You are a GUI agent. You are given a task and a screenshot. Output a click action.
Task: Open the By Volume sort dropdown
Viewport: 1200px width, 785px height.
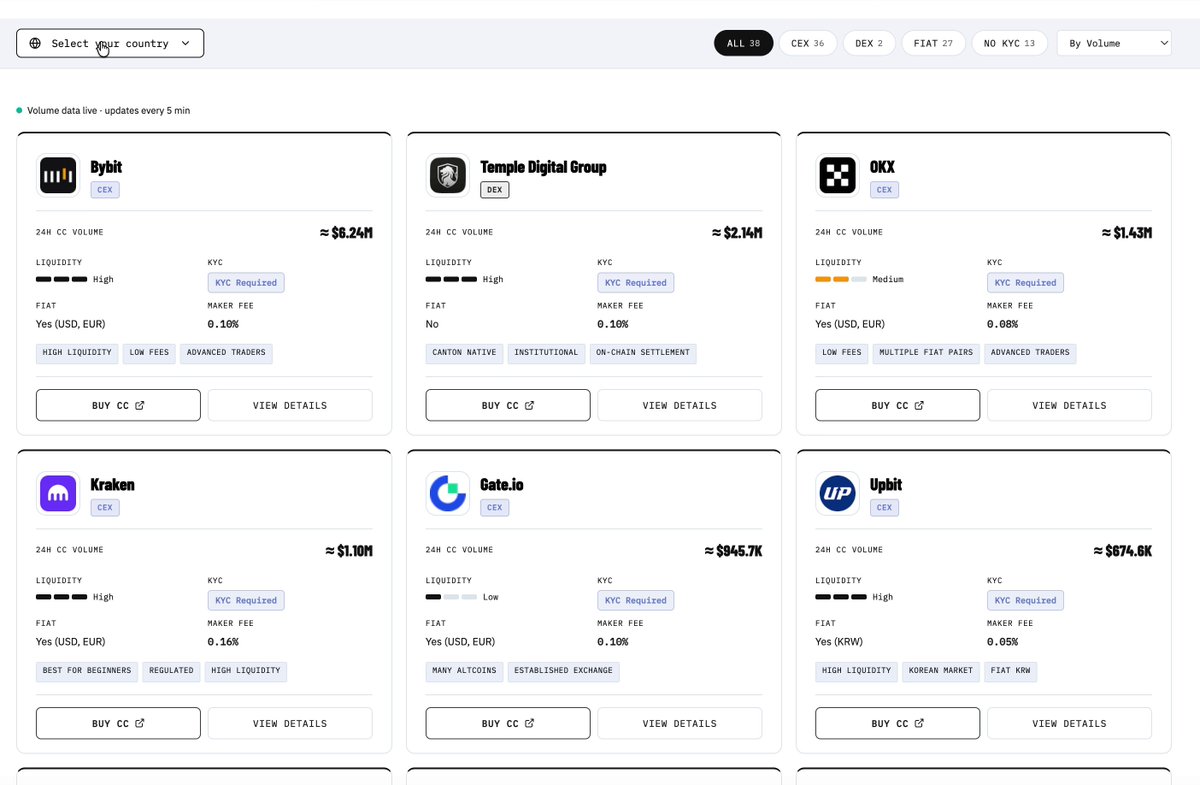(x=1114, y=43)
